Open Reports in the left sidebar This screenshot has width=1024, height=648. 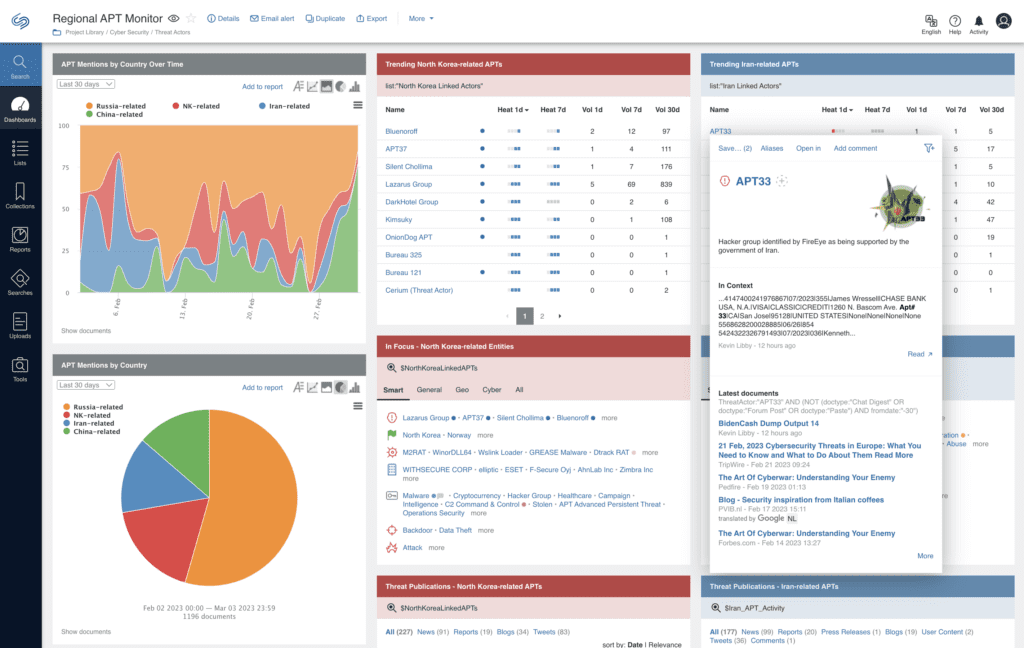pyautogui.click(x=20, y=239)
